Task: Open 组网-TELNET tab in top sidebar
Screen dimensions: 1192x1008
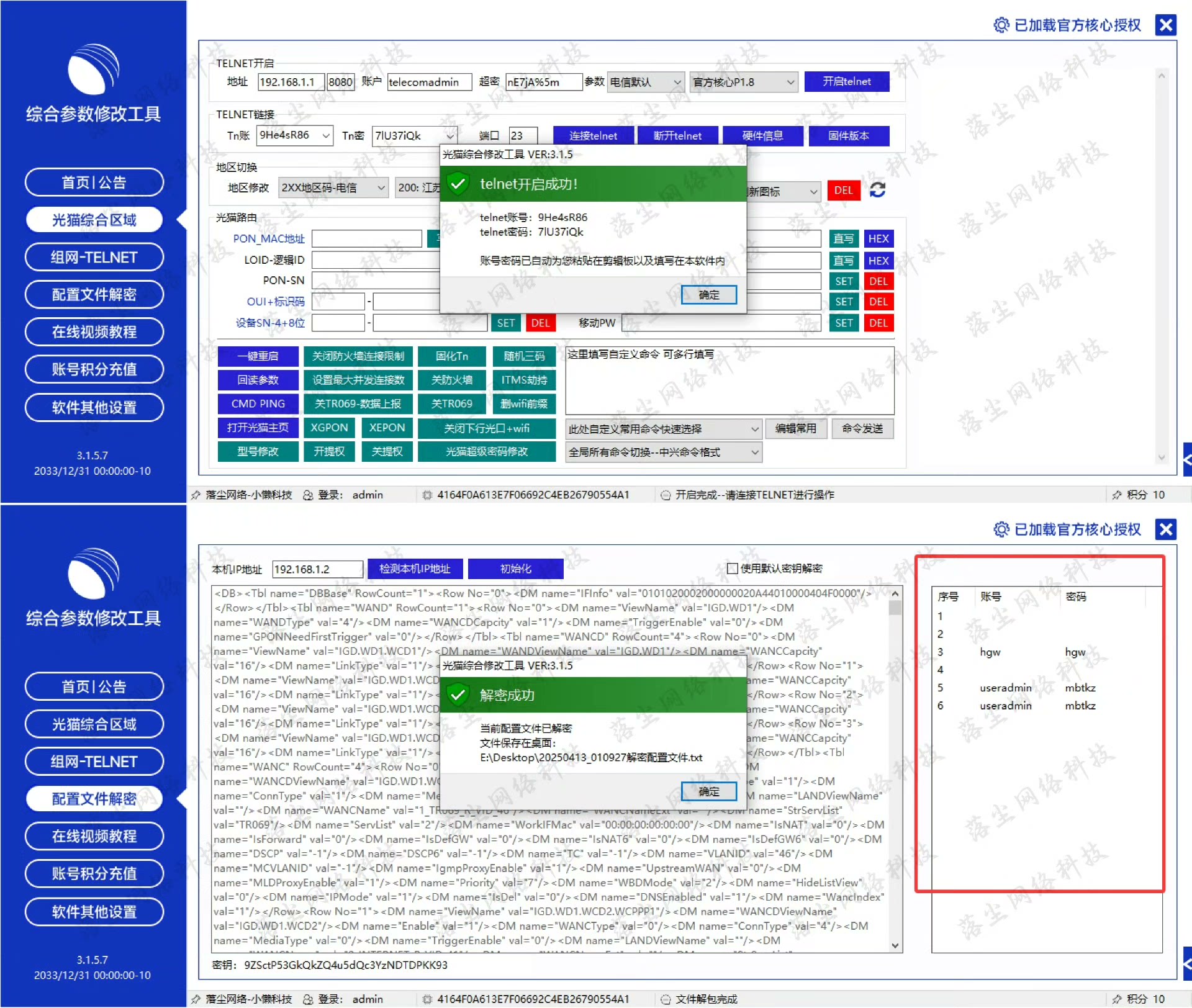Action: 94,257
